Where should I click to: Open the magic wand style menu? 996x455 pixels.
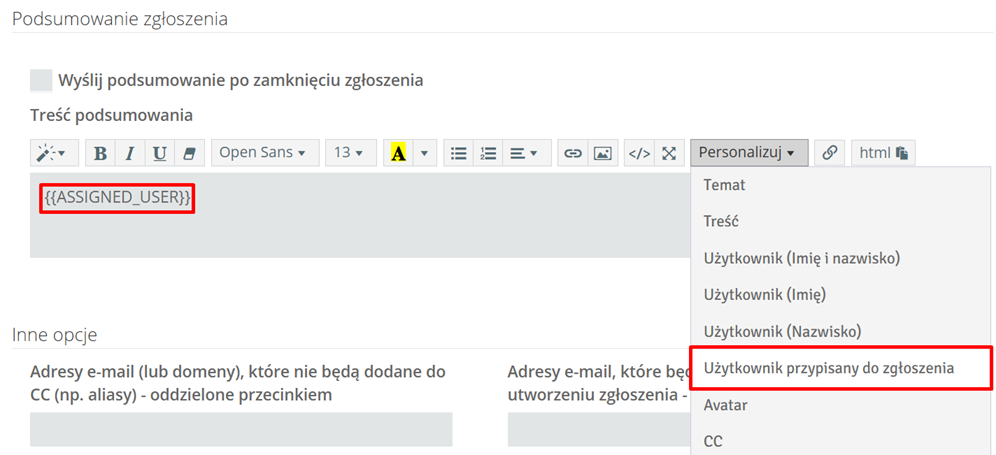point(54,153)
